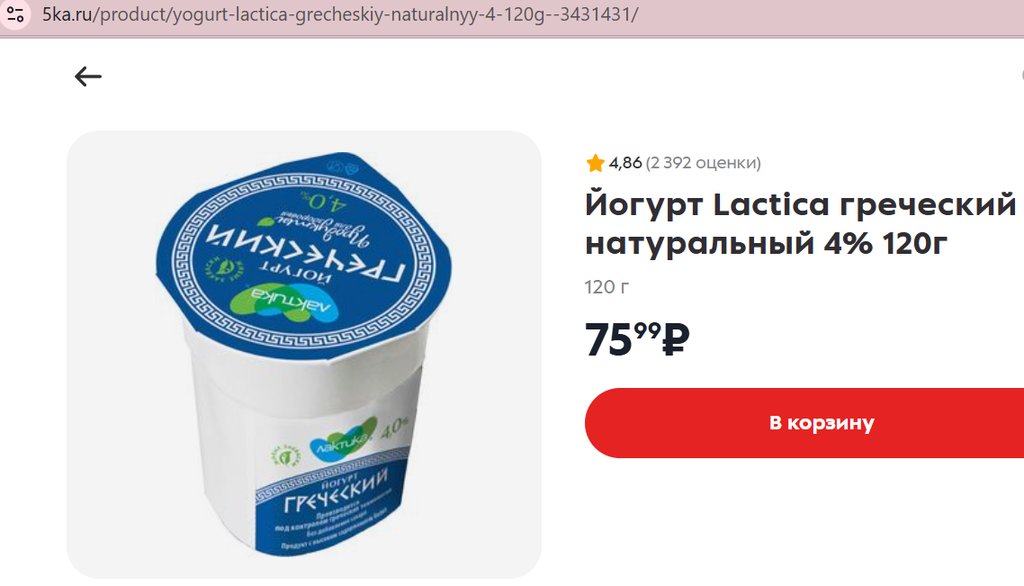Go back using the left arrow
Viewport: 1024px width, 586px height.
[88, 77]
